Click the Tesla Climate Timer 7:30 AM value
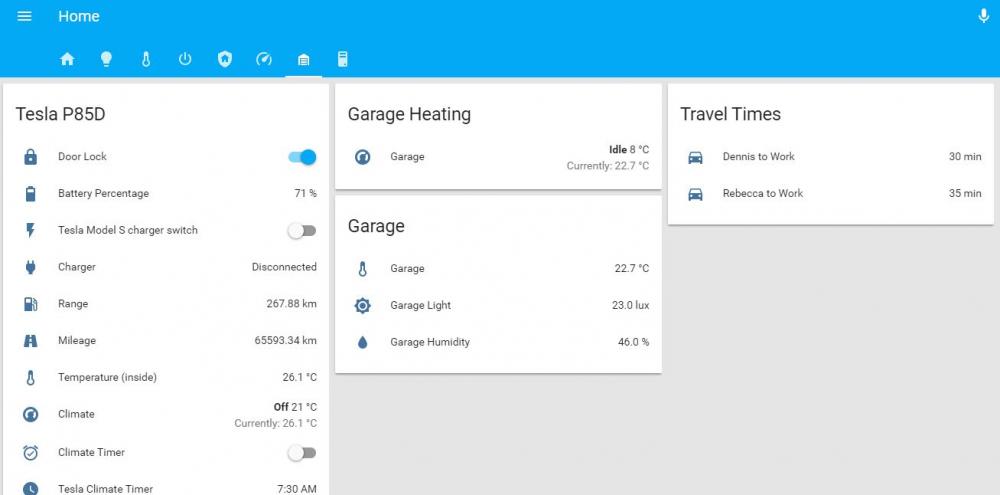 coord(296,488)
